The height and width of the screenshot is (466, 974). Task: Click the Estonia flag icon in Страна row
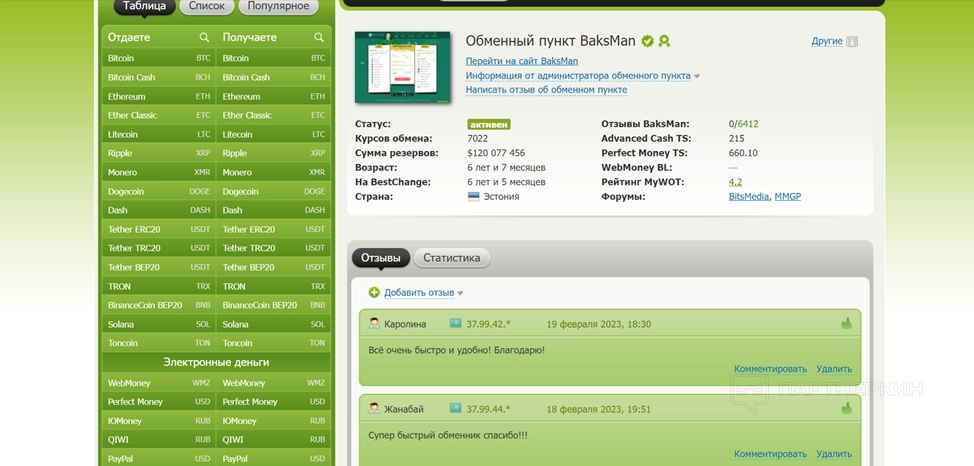(474, 197)
